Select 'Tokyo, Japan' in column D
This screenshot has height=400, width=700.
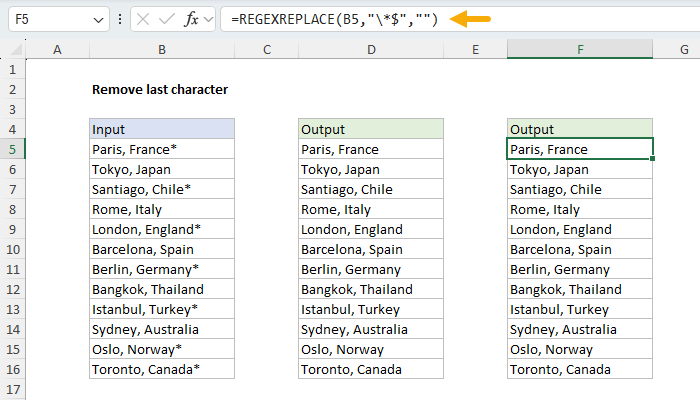(371, 170)
